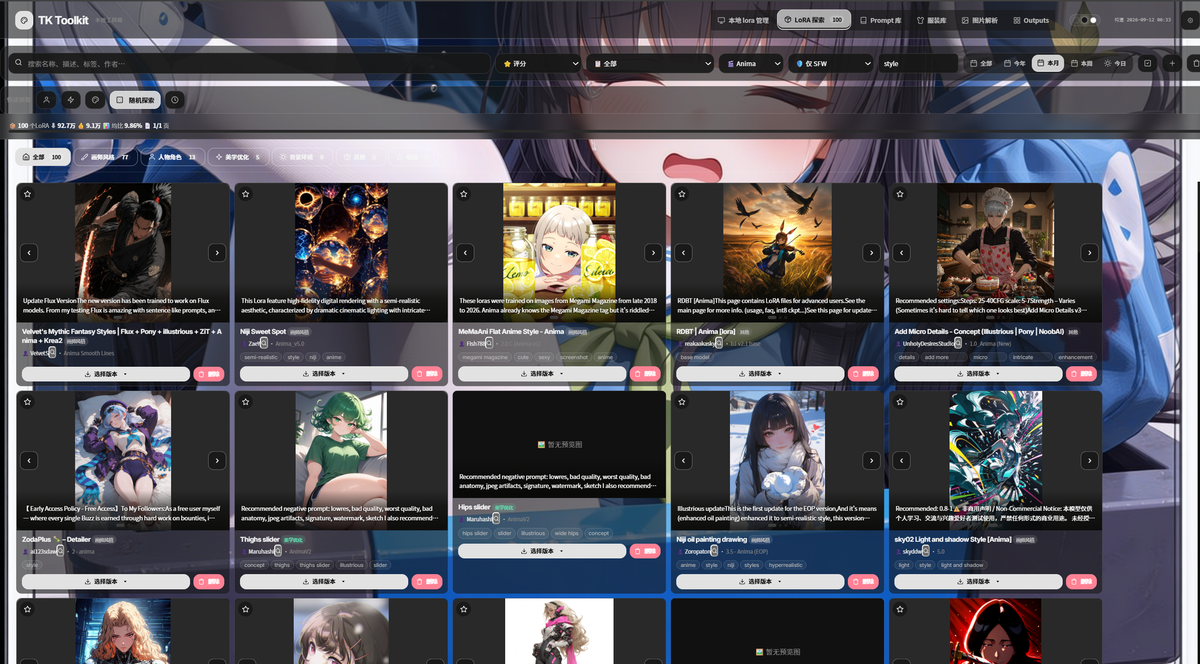Viewport: 1200px width, 664px height.
Task: Click the style tag input field
Action: click(917, 63)
